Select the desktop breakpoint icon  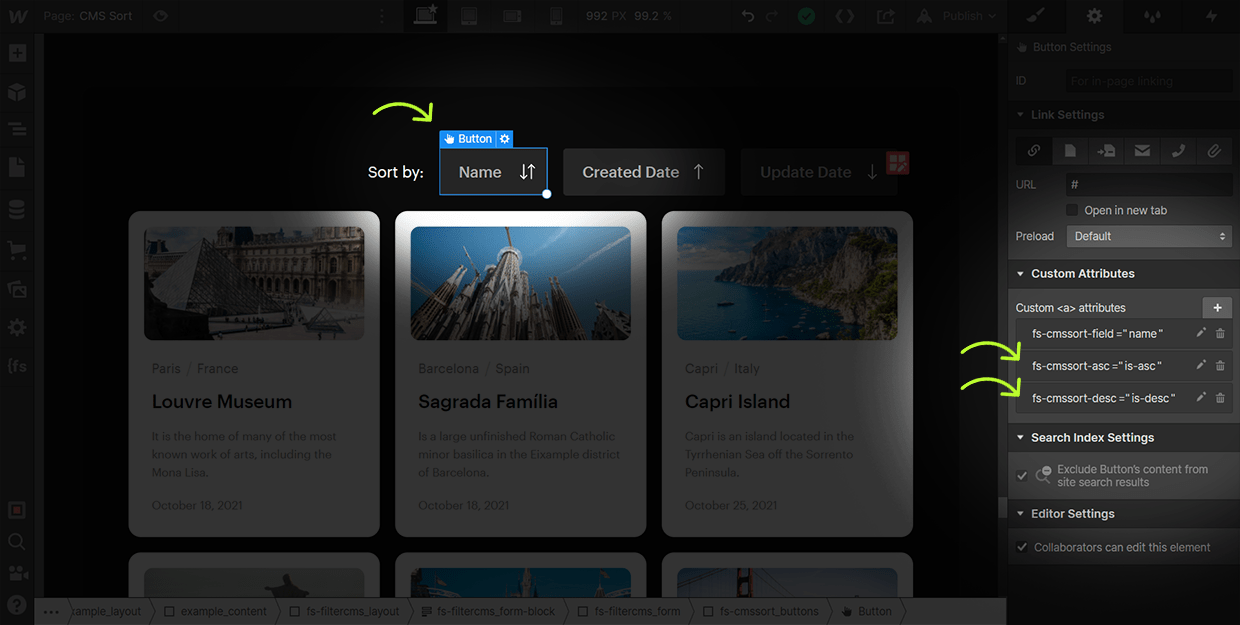click(426, 16)
